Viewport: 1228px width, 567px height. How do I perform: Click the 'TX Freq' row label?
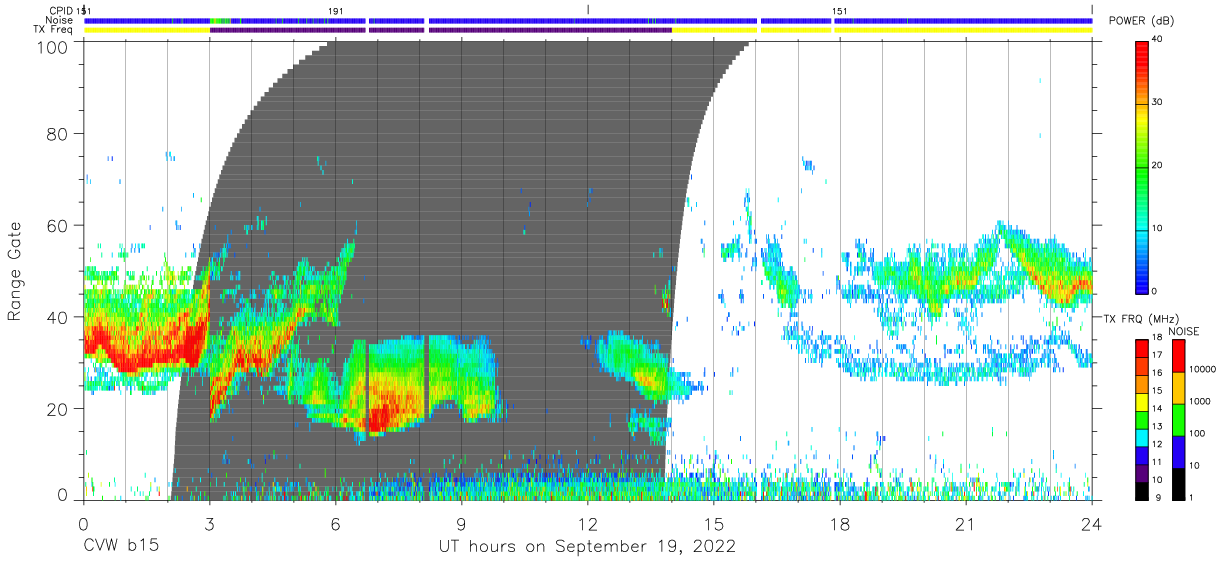point(54,30)
